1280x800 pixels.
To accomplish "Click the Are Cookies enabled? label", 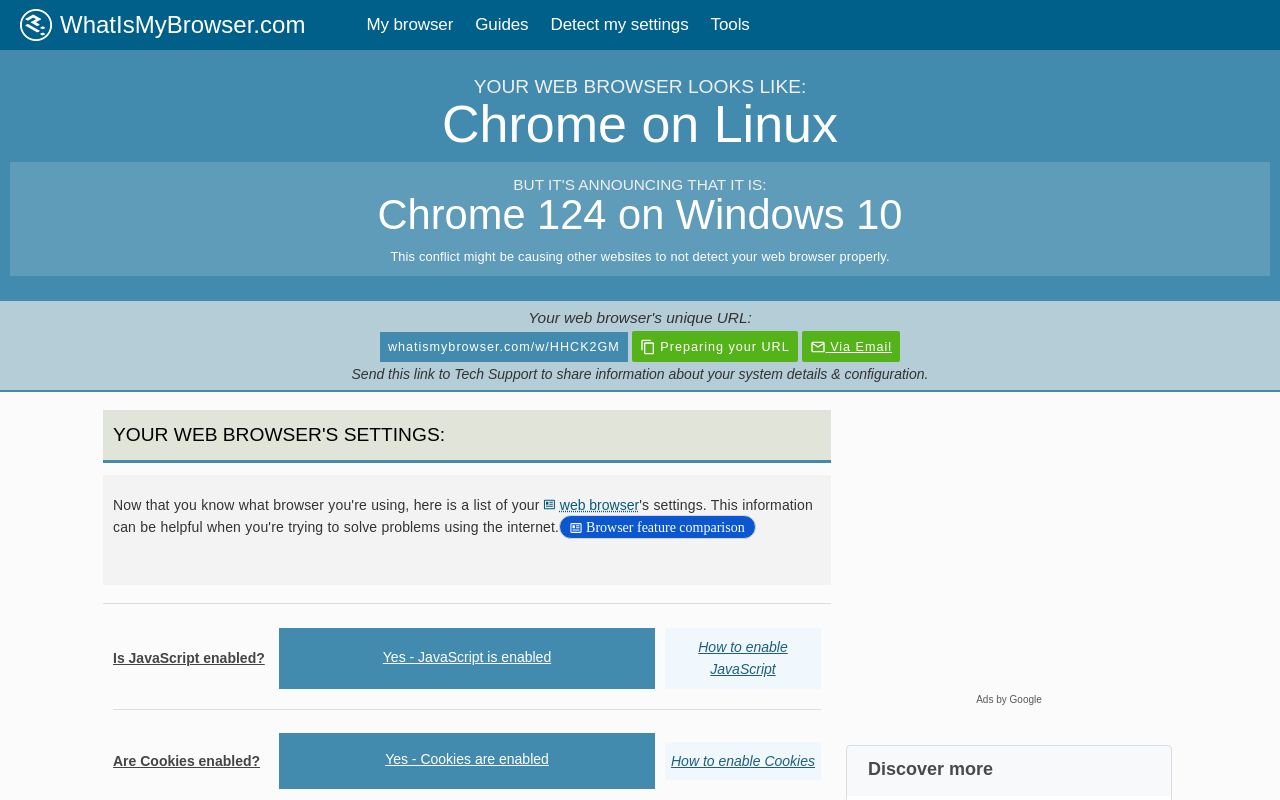I will (x=186, y=761).
